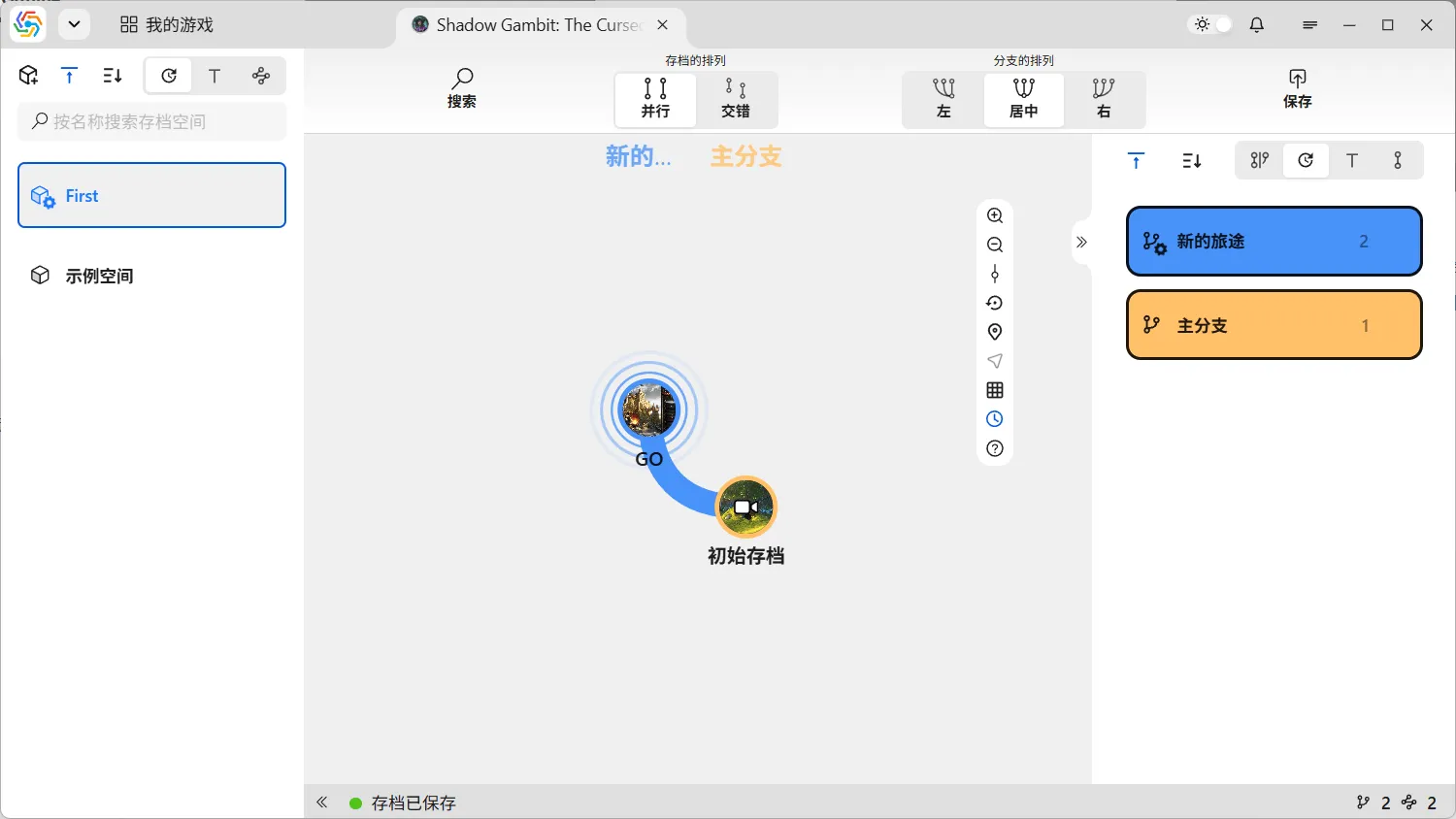Select 并行 save arrangement
The height and width of the screenshot is (819, 1456).
click(x=655, y=99)
